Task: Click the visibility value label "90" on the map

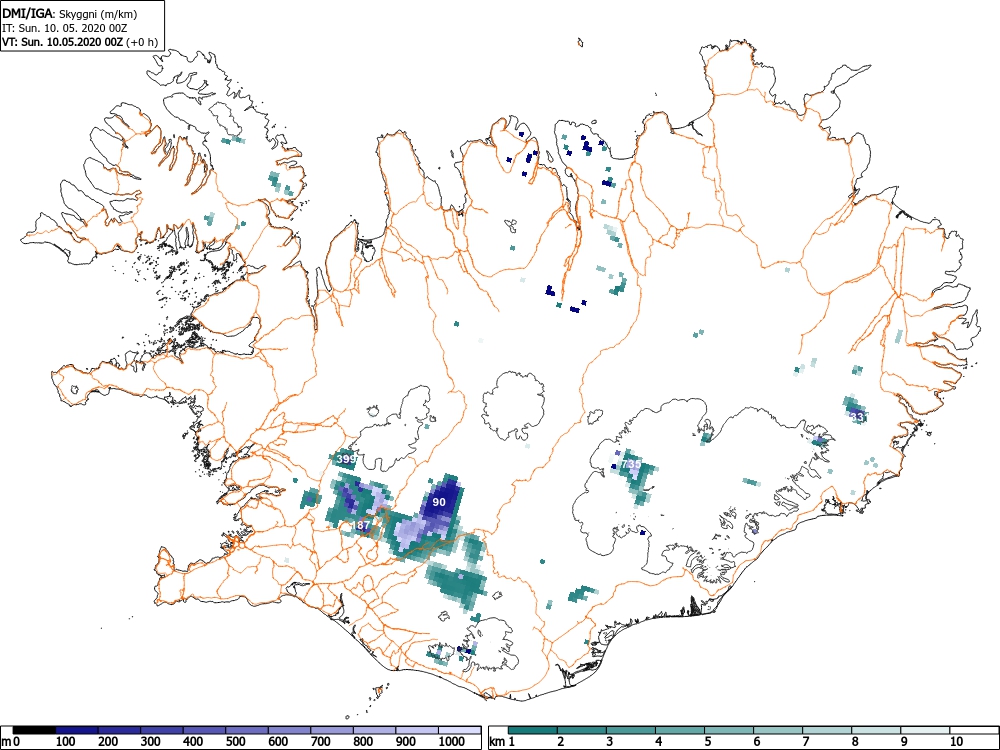Action: coord(439,503)
